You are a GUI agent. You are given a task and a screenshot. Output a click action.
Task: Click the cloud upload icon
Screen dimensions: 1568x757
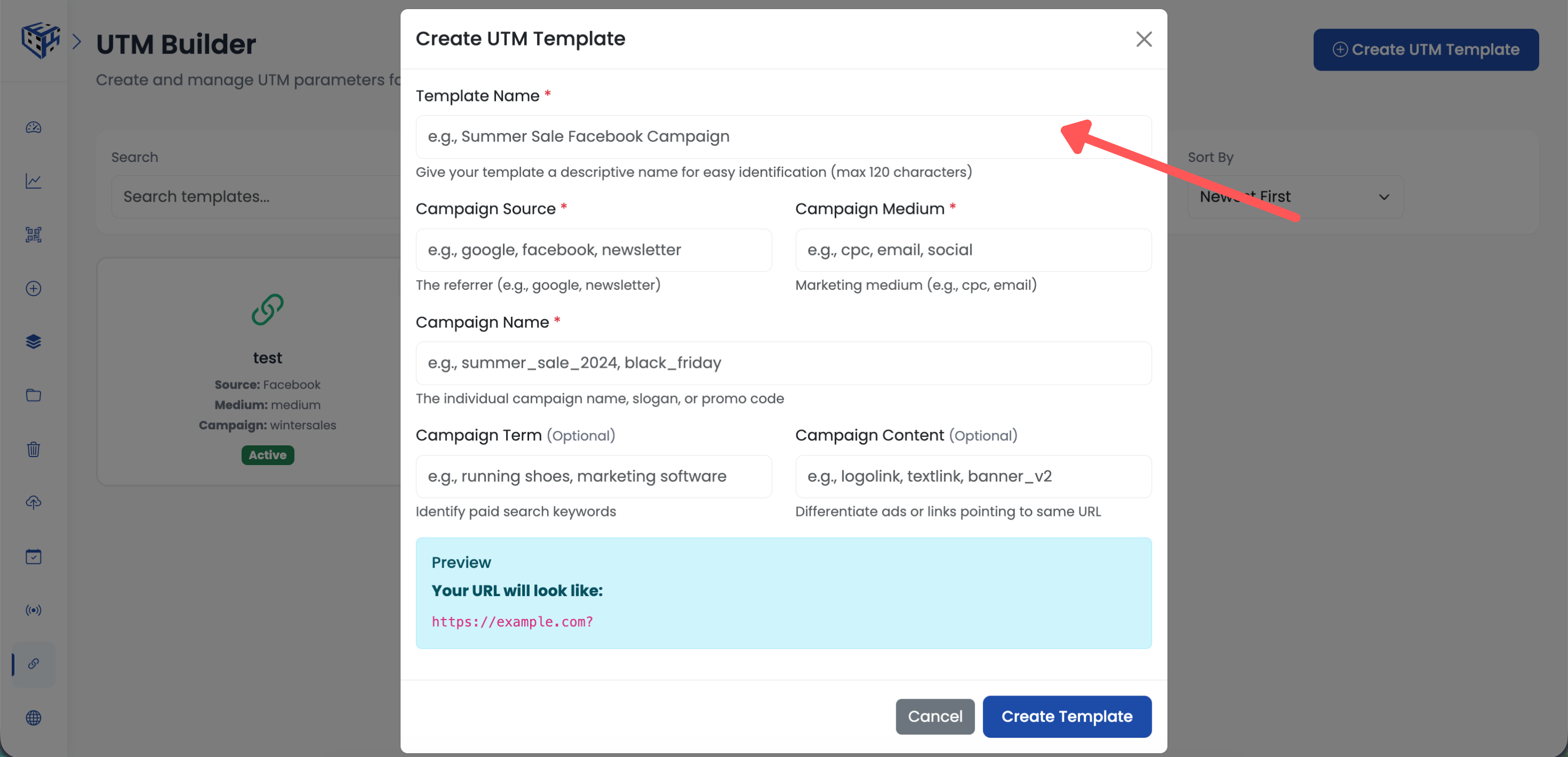point(34,503)
